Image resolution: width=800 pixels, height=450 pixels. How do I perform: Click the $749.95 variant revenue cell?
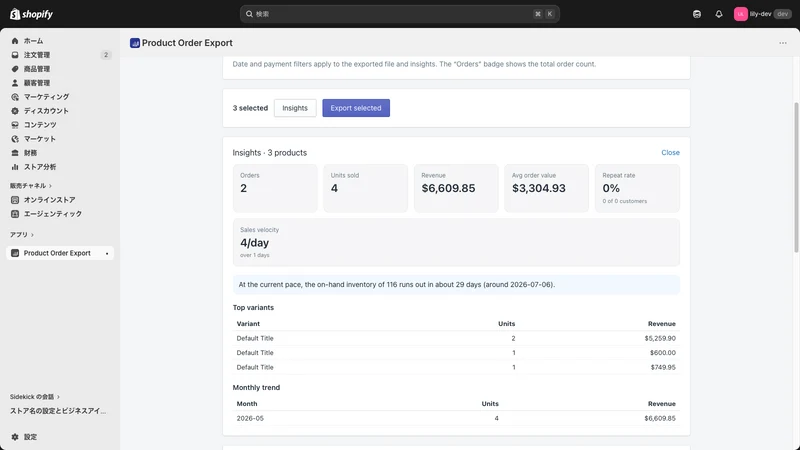pyautogui.click(x=663, y=367)
